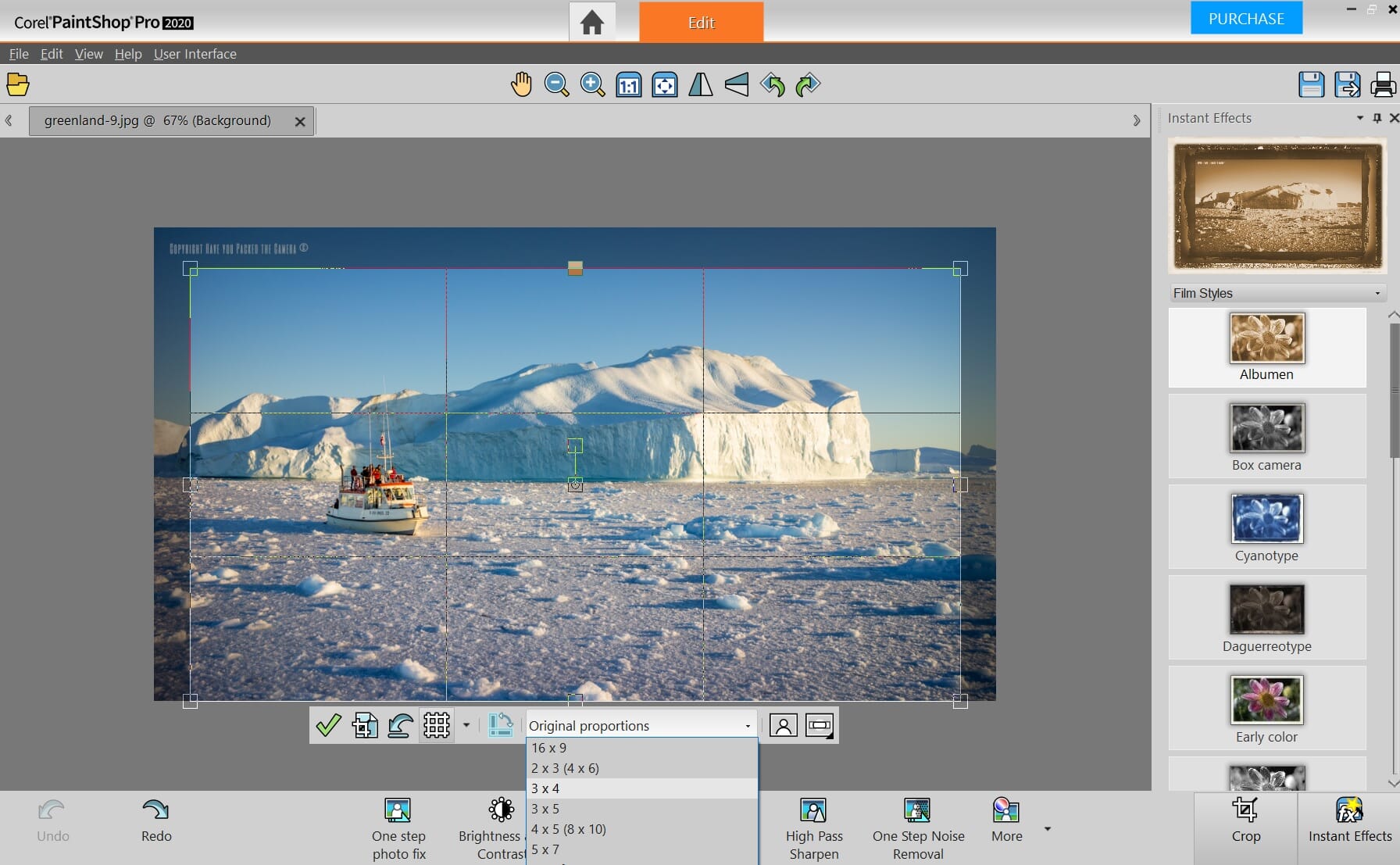
Task: Click the clear crop arrow icon
Action: click(401, 725)
